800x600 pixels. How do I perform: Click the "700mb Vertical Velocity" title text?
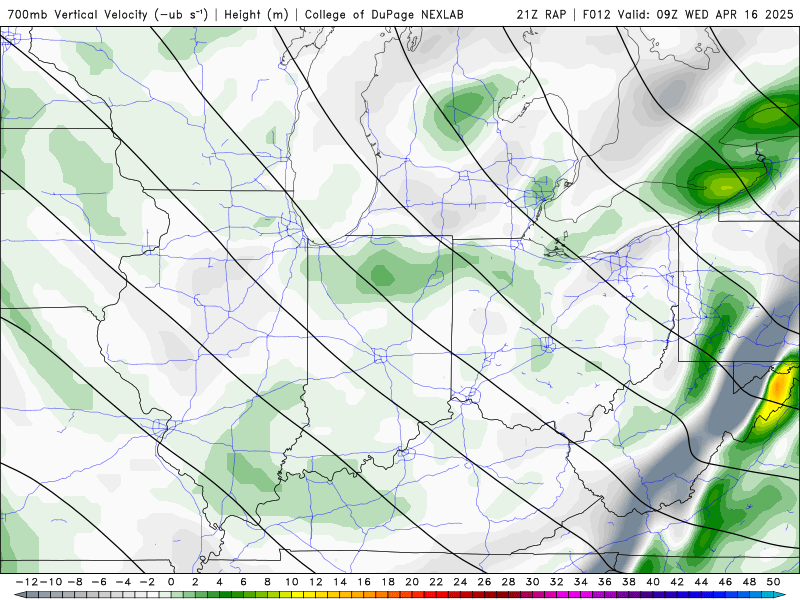tap(78, 14)
